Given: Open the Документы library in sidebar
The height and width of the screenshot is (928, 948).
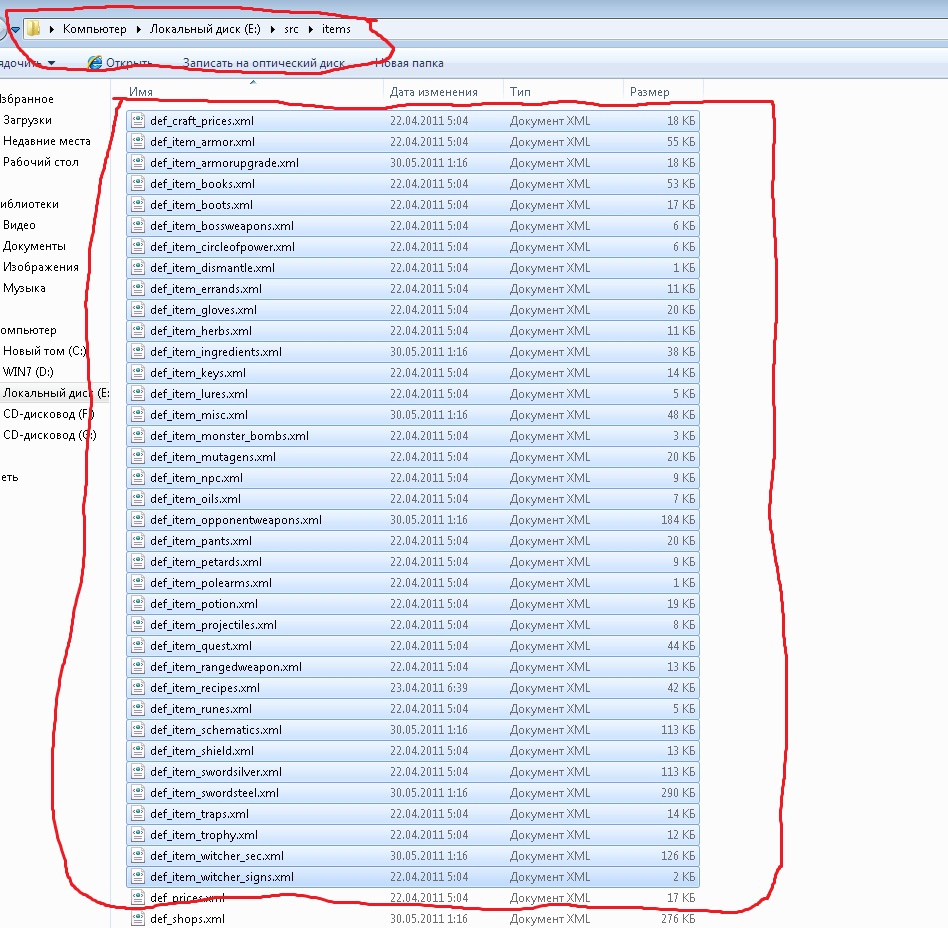Looking at the screenshot, I should 34,246.
